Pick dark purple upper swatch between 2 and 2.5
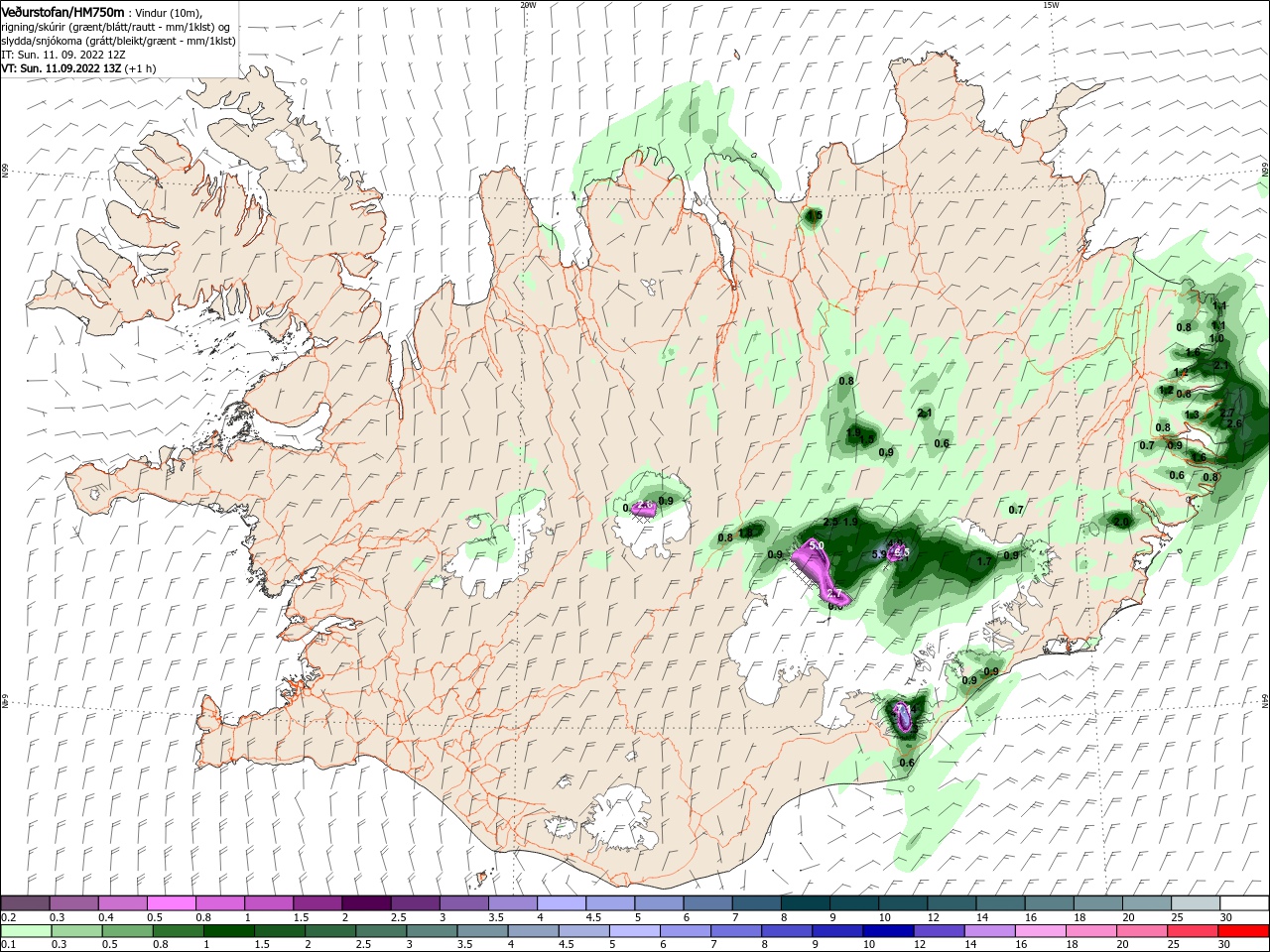 pos(365,903)
